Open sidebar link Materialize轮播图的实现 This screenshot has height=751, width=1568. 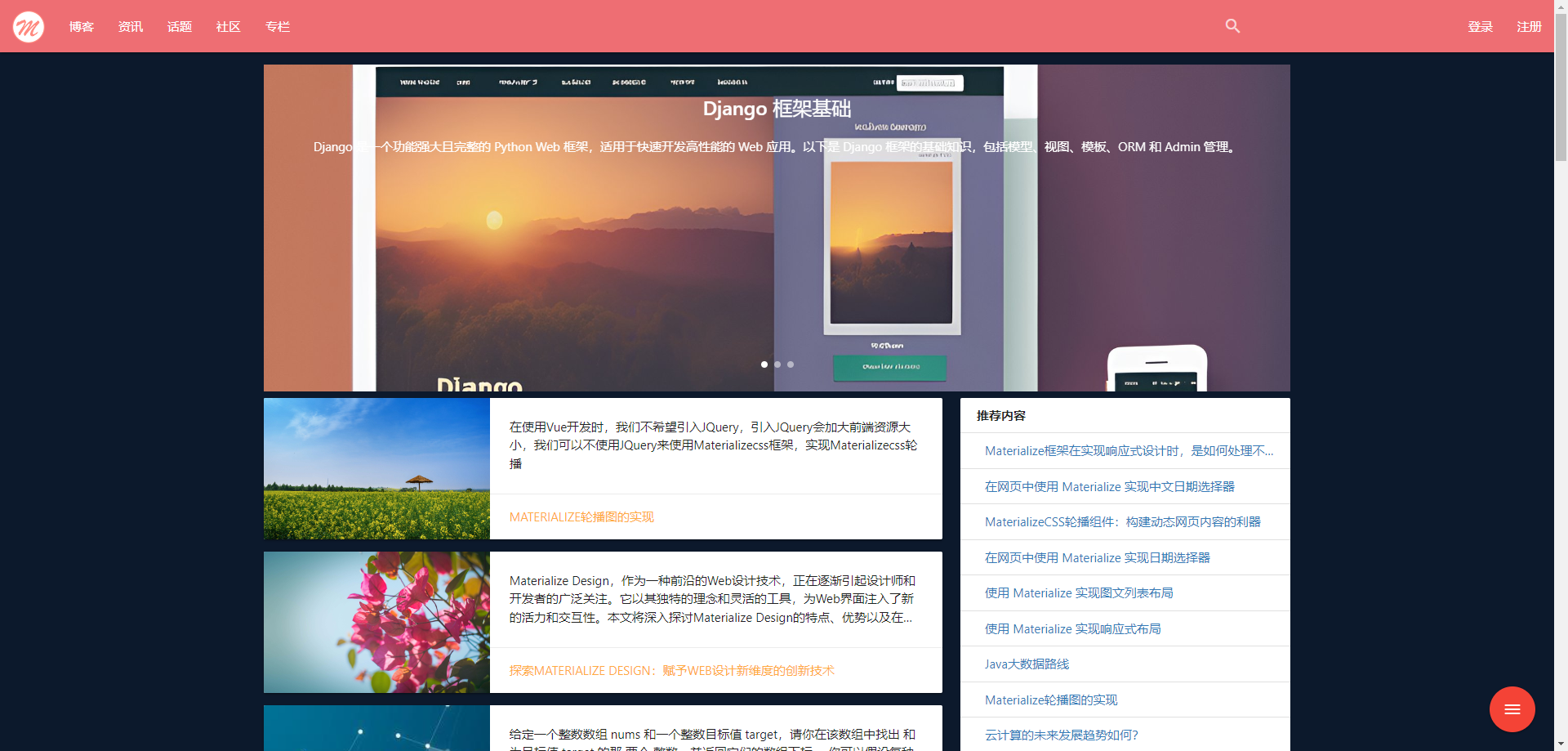[x=1051, y=700]
